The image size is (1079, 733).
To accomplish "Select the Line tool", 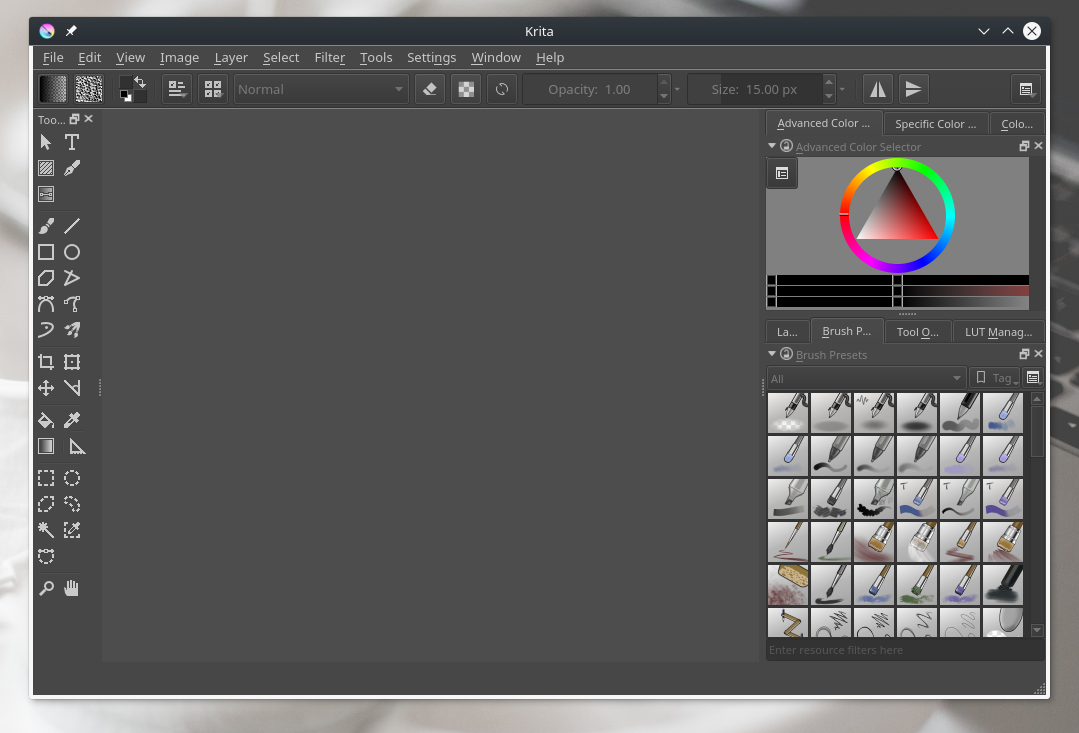I will pyautogui.click(x=72, y=226).
